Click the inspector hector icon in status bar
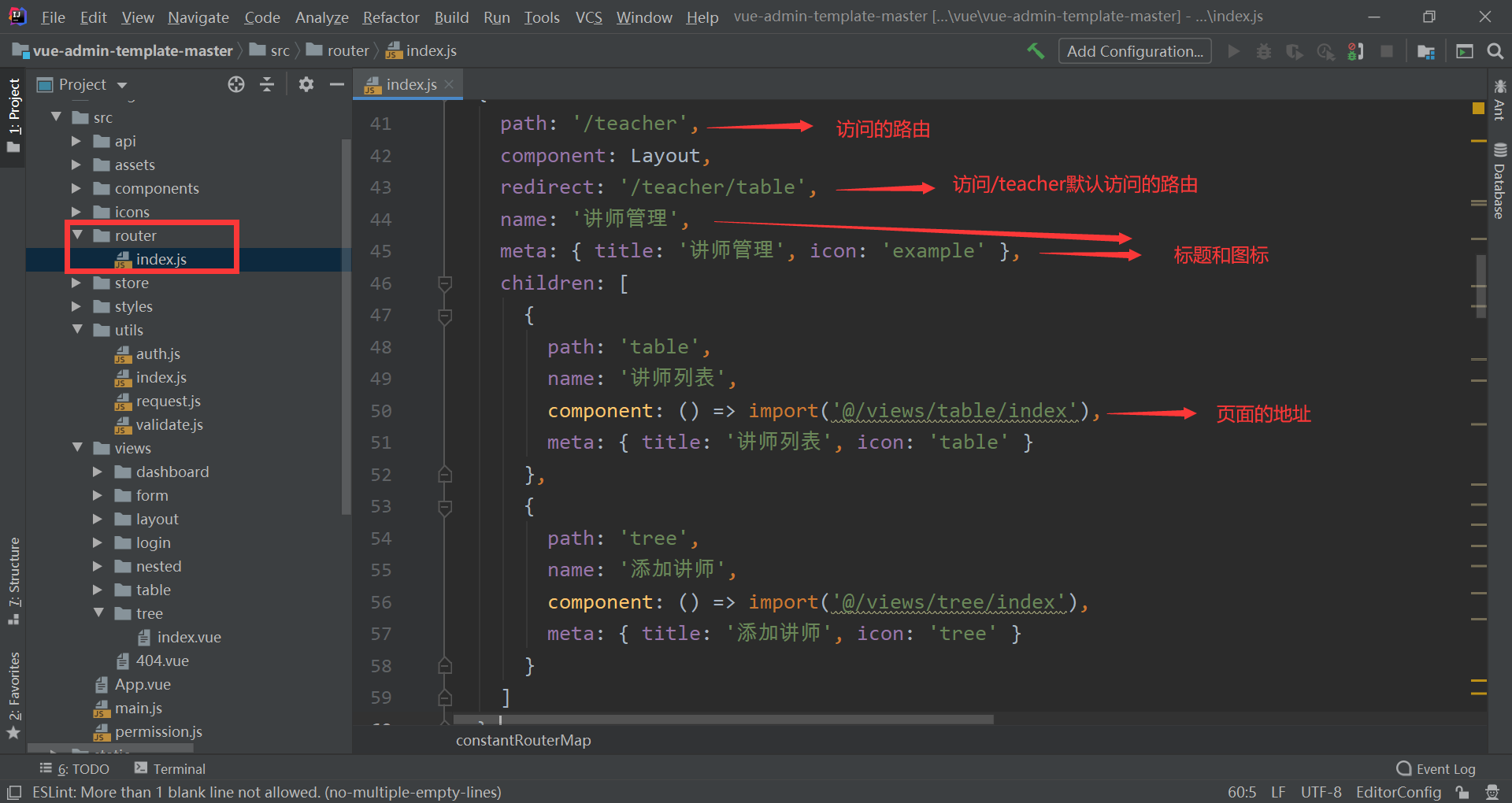Viewport: 1512px width, 803px height. [1492, 792]
